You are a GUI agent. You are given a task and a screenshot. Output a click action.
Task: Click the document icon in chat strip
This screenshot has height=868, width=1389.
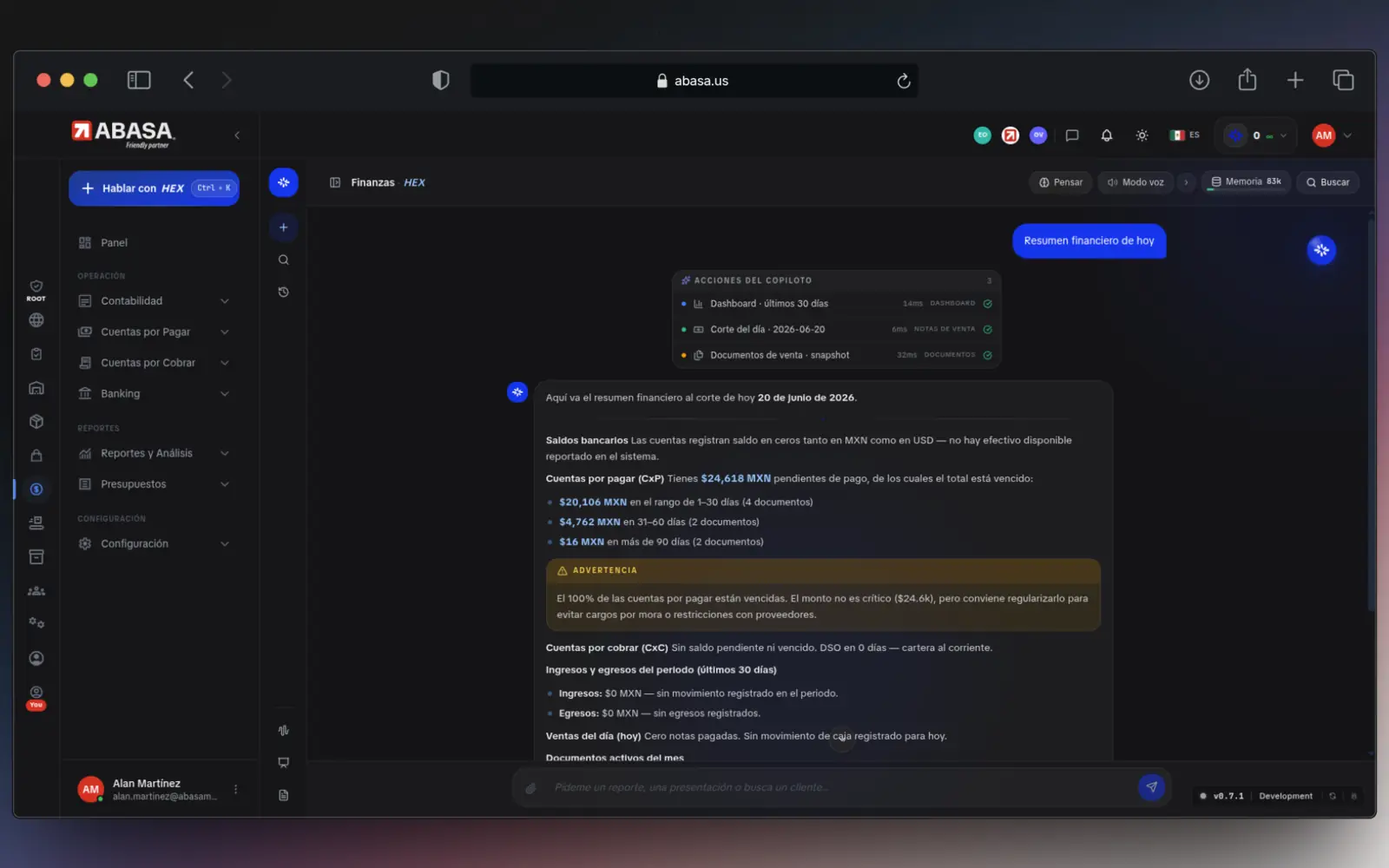pyautogui.click(x=283, y=795)
